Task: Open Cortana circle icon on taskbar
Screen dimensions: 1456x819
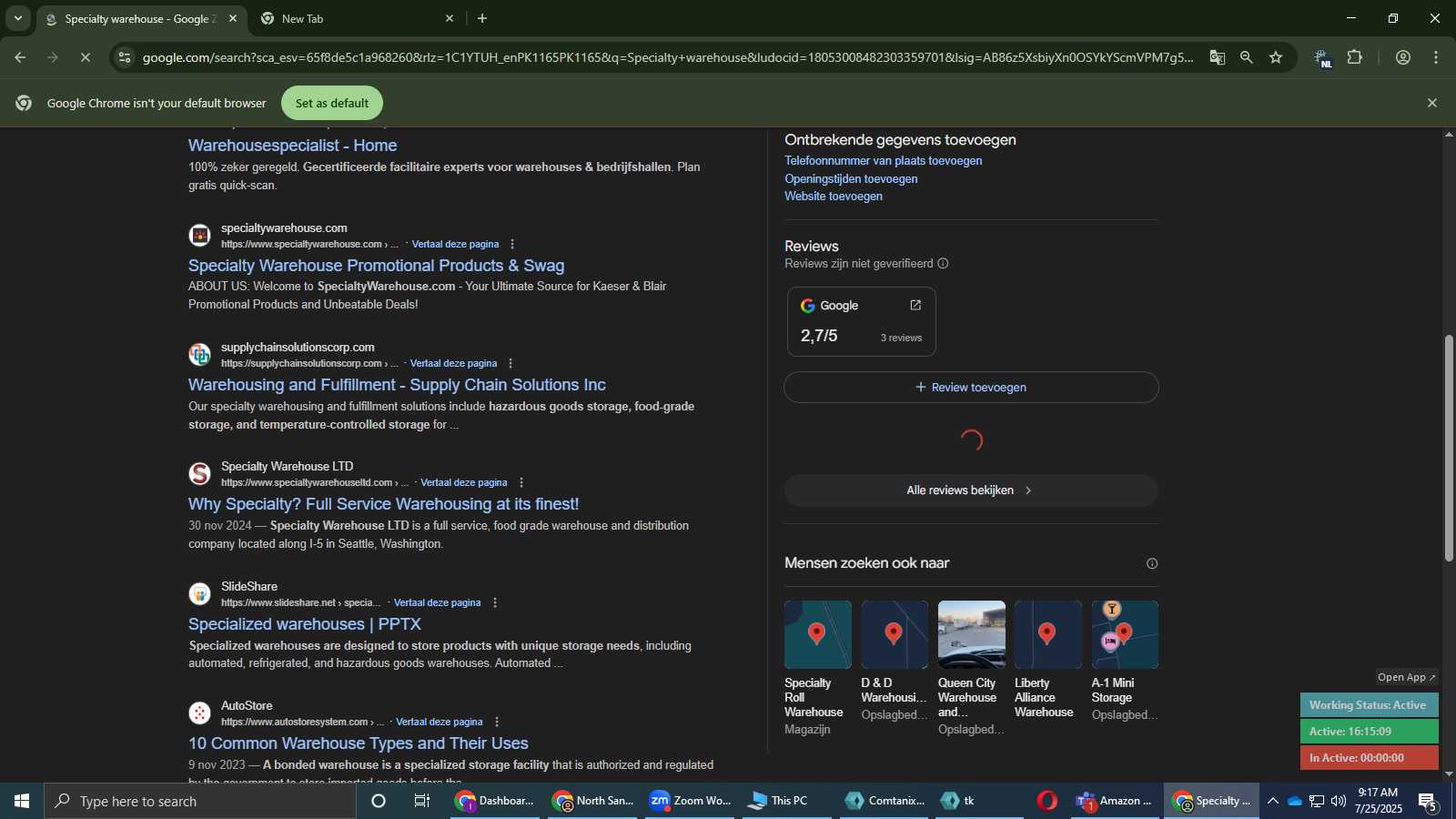Action: [379, 801]
